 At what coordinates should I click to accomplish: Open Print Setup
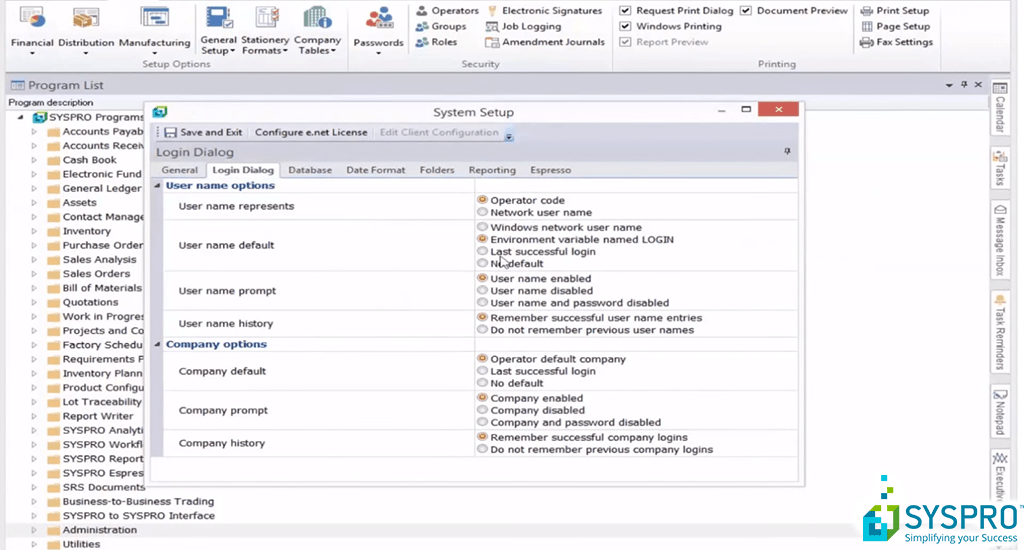tap(895, 10)
